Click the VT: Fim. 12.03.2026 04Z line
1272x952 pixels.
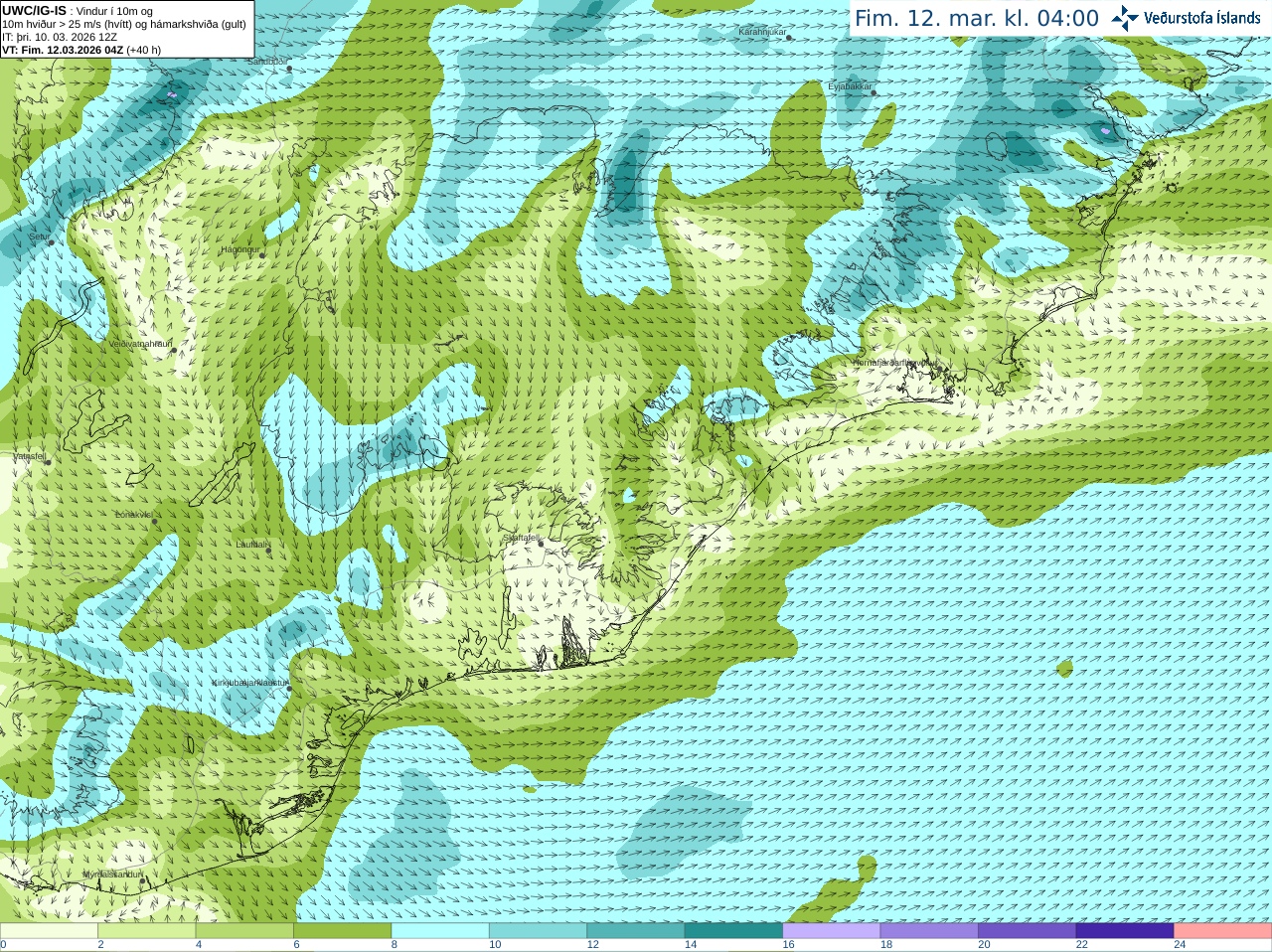tap(81, 50)
